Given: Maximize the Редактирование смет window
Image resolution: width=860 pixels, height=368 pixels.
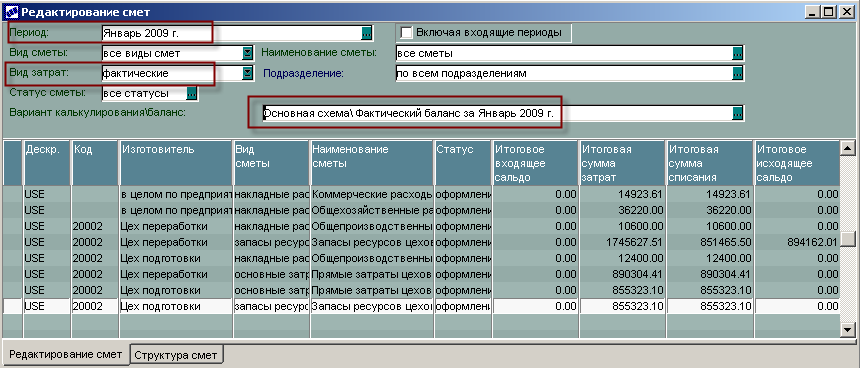Looking at the screenshot, I should point(829,12).
